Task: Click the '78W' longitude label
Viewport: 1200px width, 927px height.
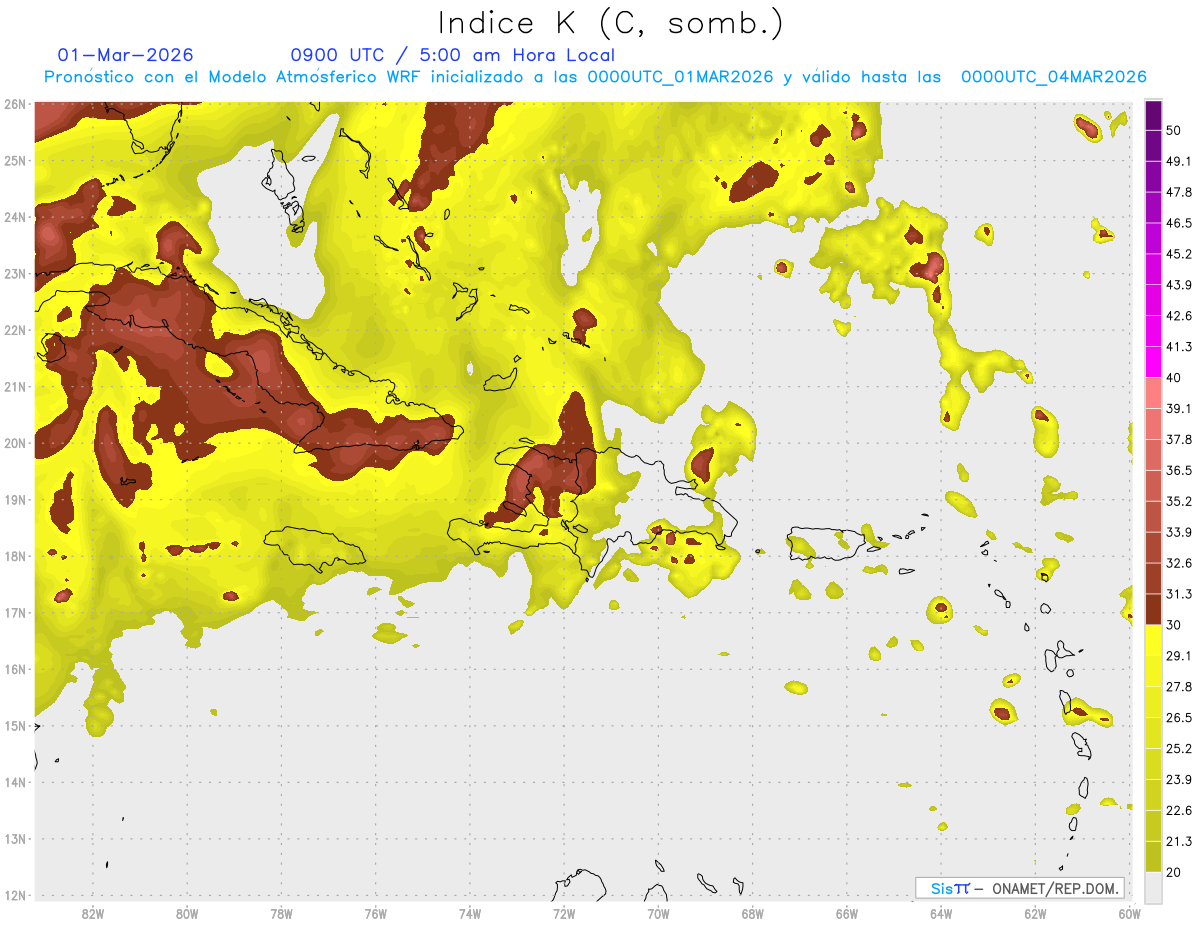Action: click(x=281, y=913)
